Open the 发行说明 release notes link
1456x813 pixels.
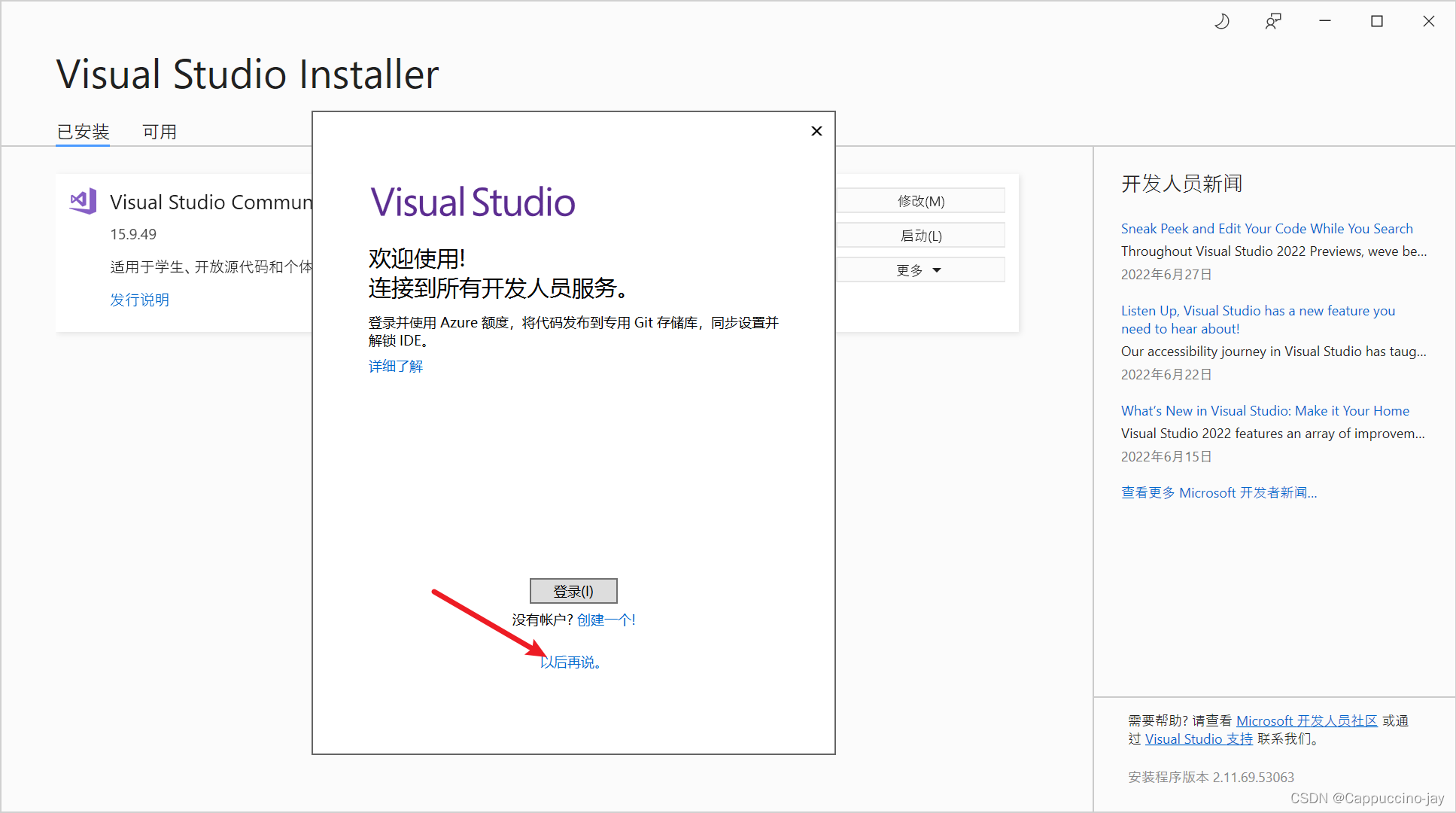pos(140,300)
